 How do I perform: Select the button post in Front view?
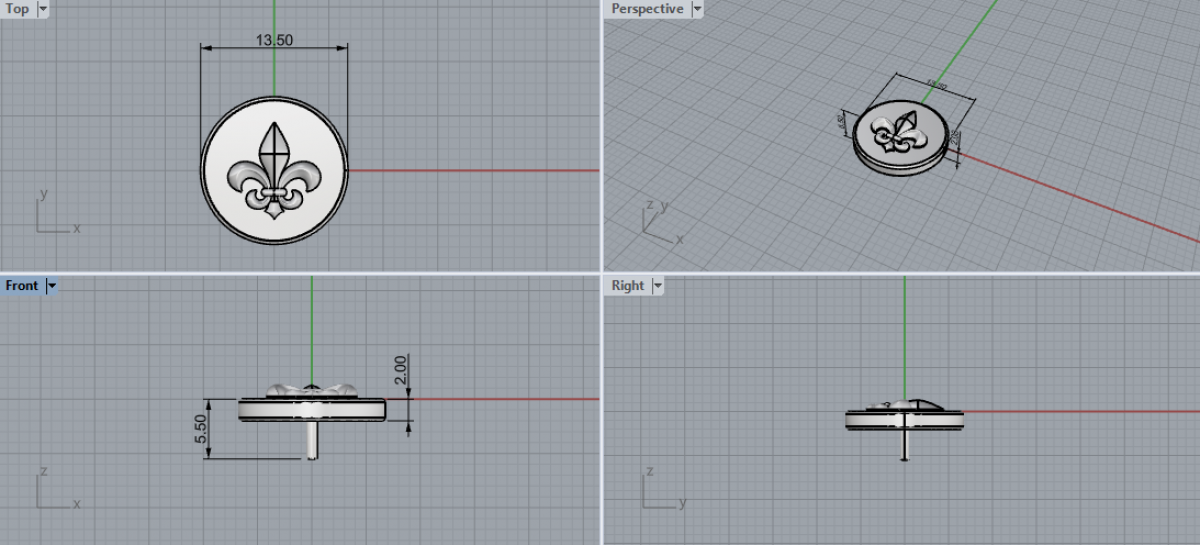click(312, 439)
